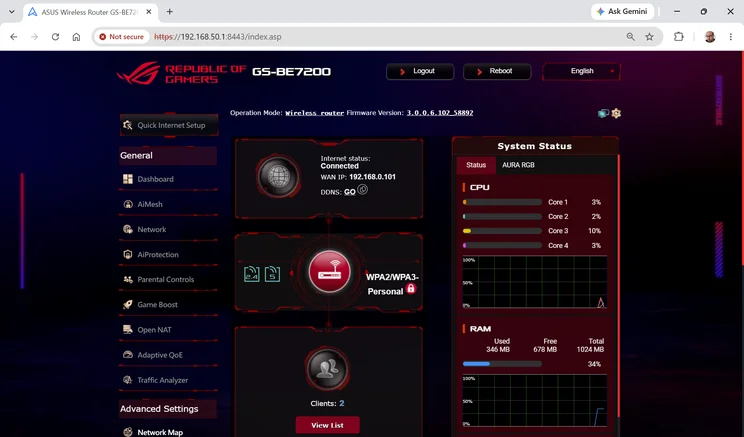Click the Network globe sidebar icon
Viewport: 744px width, 437px height.
click(128, 229)
